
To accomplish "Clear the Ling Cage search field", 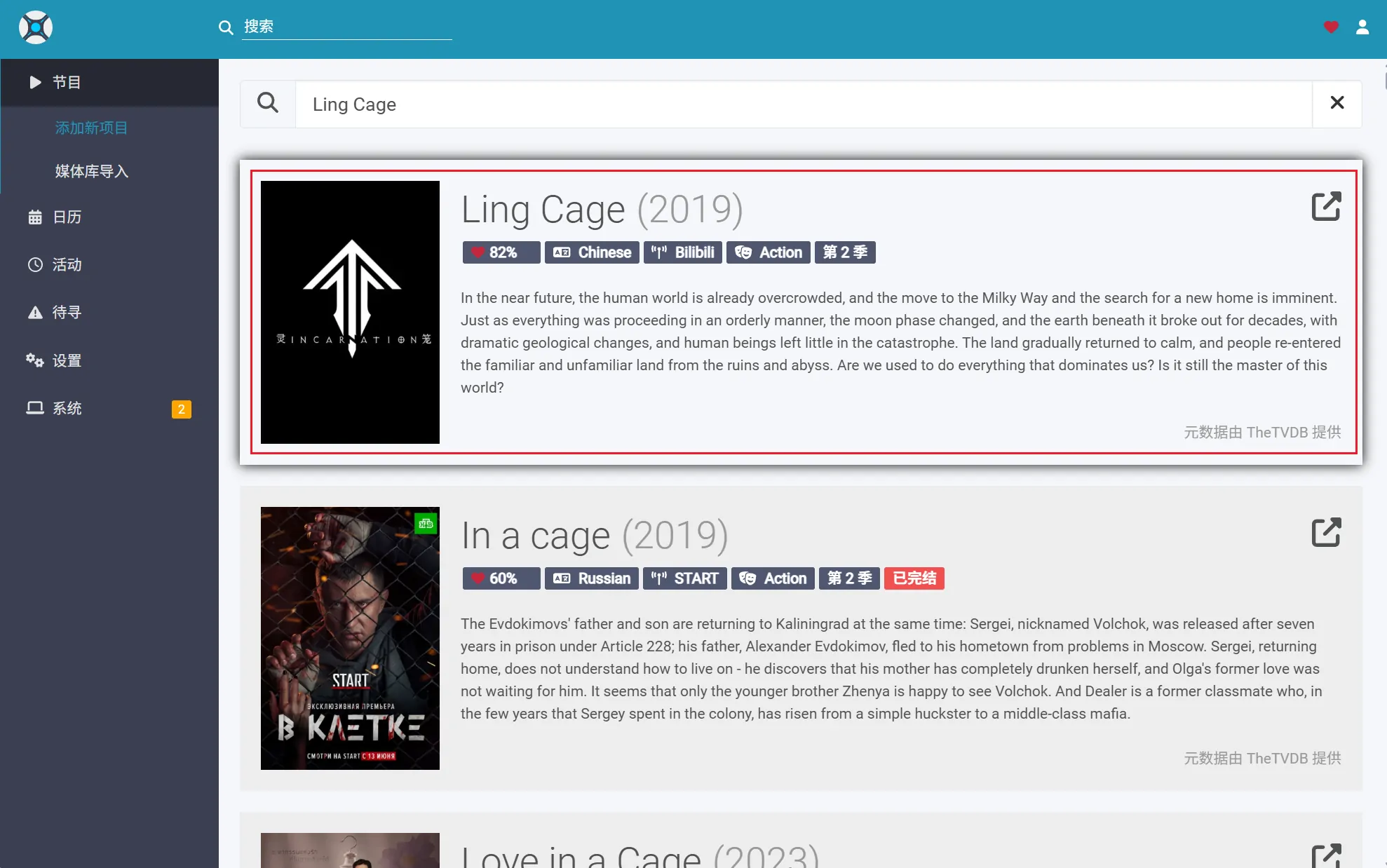I will [1337, 104].
